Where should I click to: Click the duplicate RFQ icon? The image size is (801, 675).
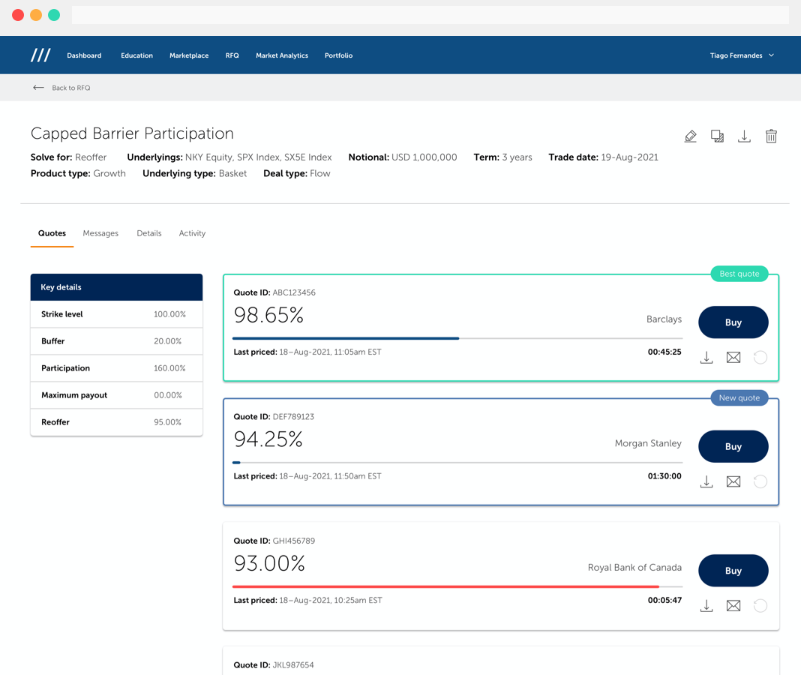pyautogui.click(x=717, y=136)
